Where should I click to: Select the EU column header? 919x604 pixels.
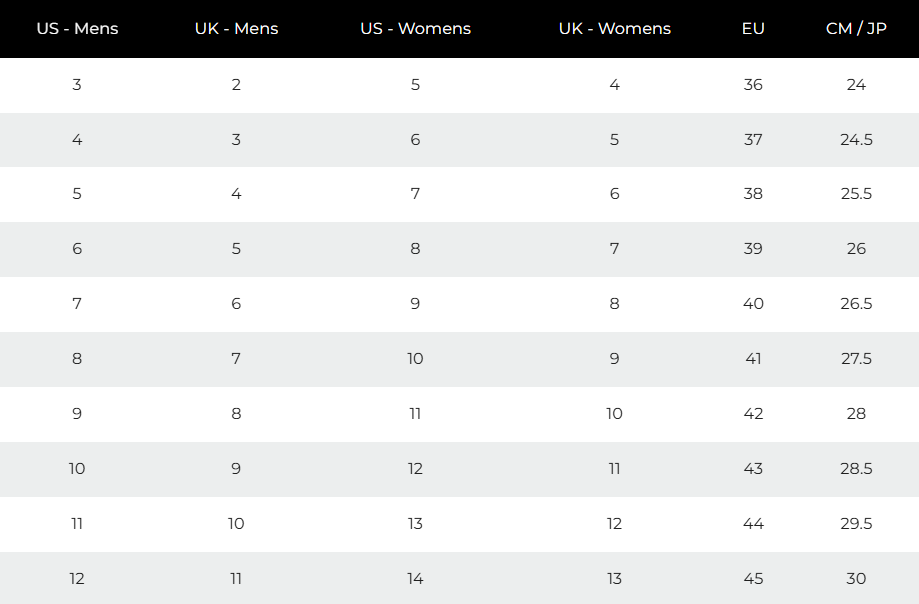pos(753,28)
